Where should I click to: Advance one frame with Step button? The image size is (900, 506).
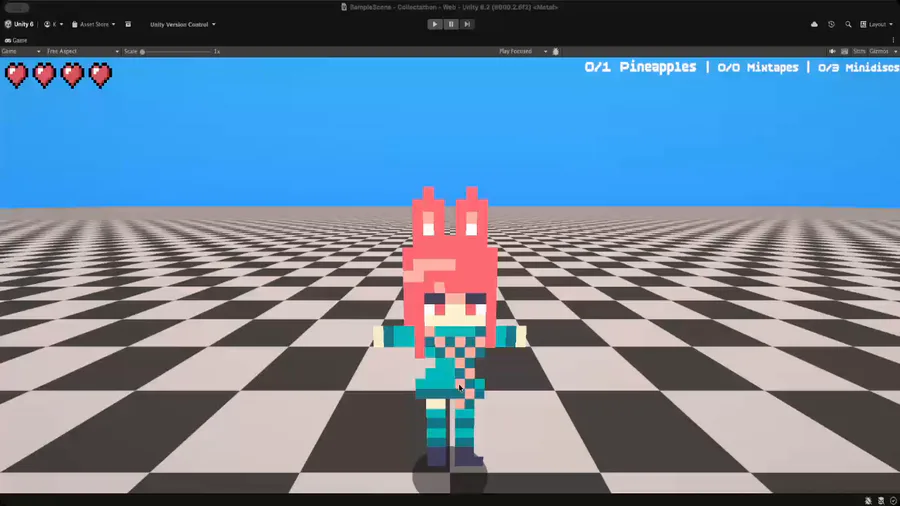(x=467, y=24)
